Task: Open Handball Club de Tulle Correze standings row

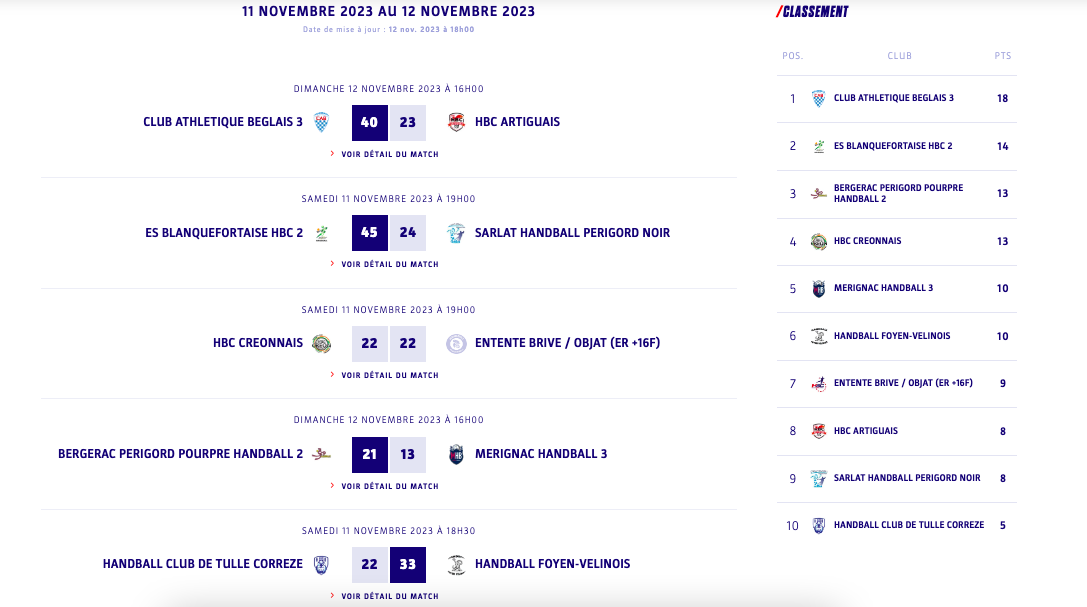Action: 908,525
